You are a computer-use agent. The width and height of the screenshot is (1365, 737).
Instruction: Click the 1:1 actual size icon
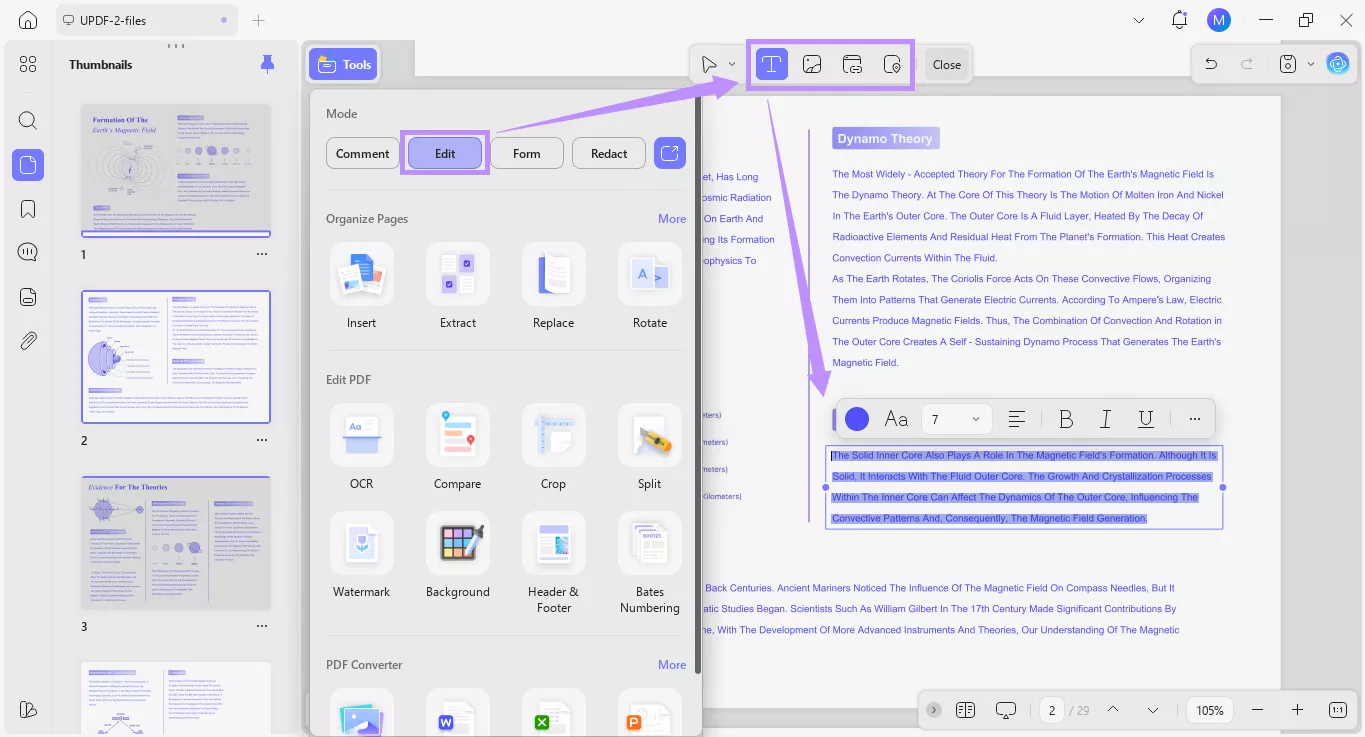(x=1337, y=709)
